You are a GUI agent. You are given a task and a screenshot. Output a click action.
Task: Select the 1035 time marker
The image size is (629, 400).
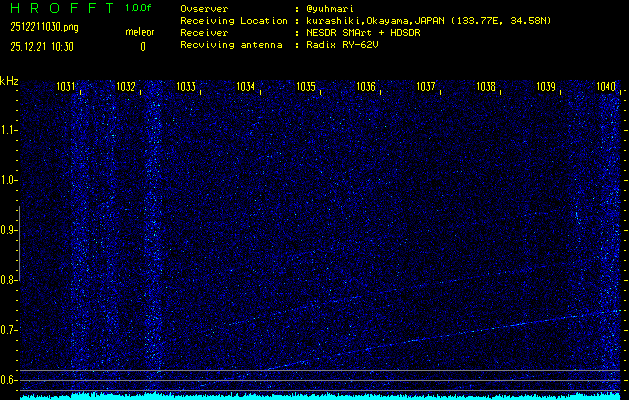pyautogui.click(x=306, y=88)
